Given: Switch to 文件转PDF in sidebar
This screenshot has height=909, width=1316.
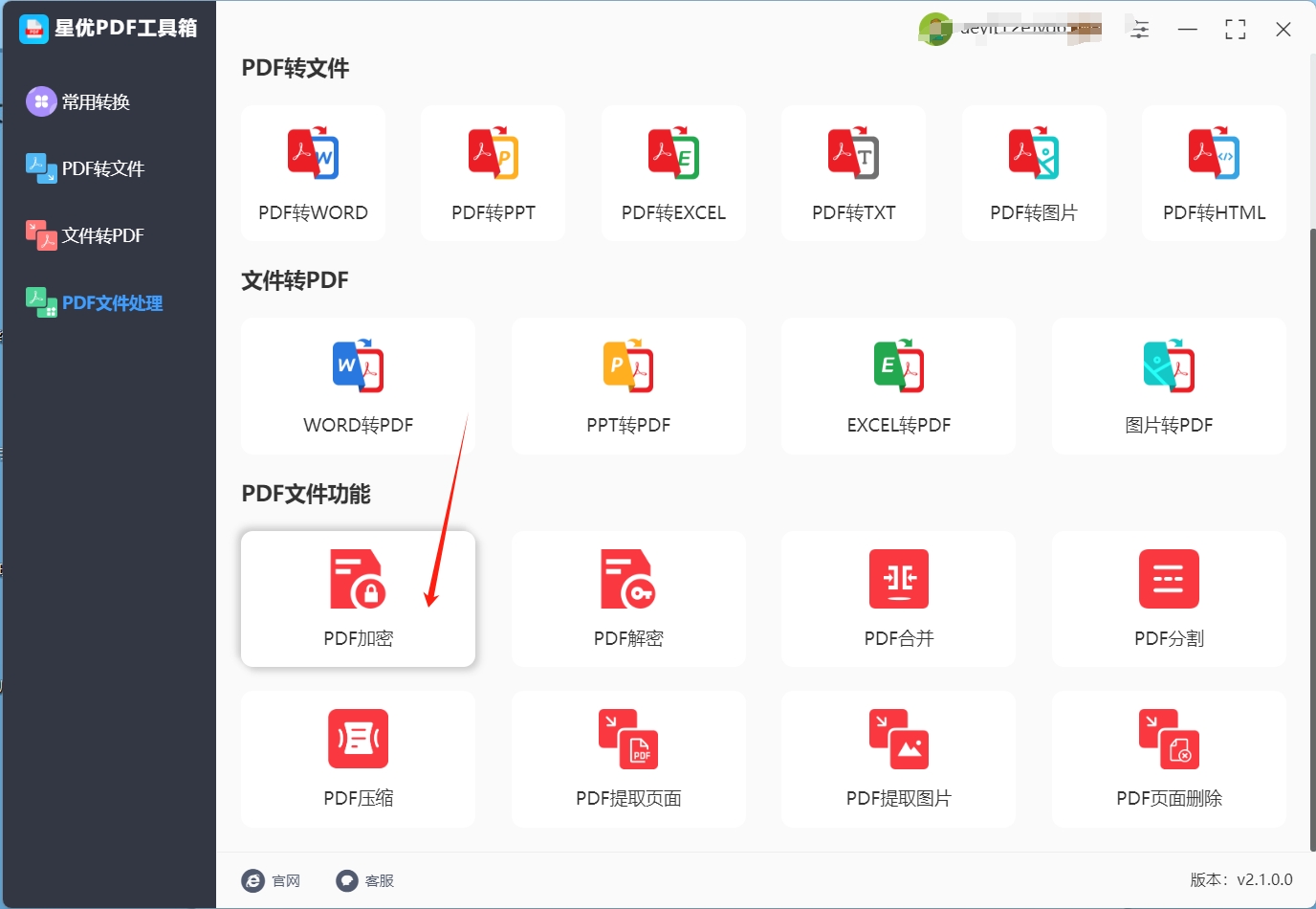Looking at the screenshot, I should 85,235.
